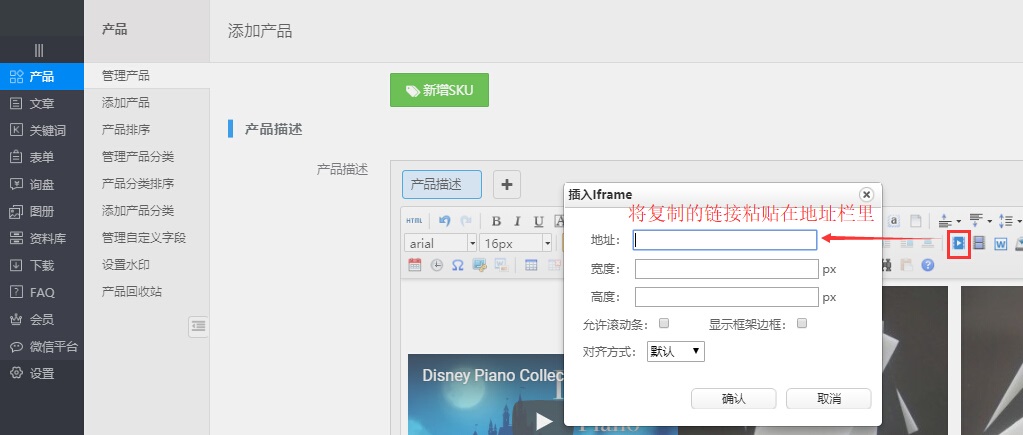Insert date using the calendar icon
Viewport: 1023px width, 435px height.
(415, 265)
